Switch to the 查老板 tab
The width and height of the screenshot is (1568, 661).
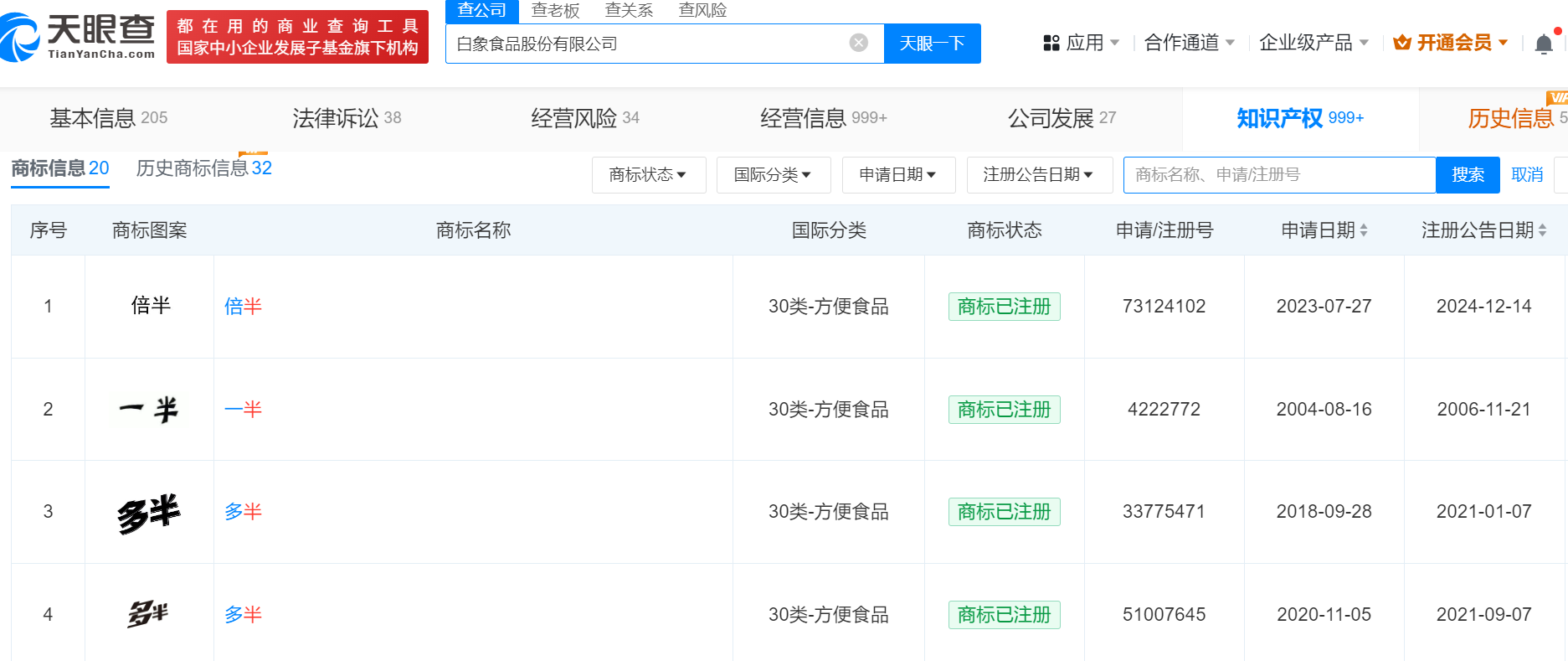point(556,11)
